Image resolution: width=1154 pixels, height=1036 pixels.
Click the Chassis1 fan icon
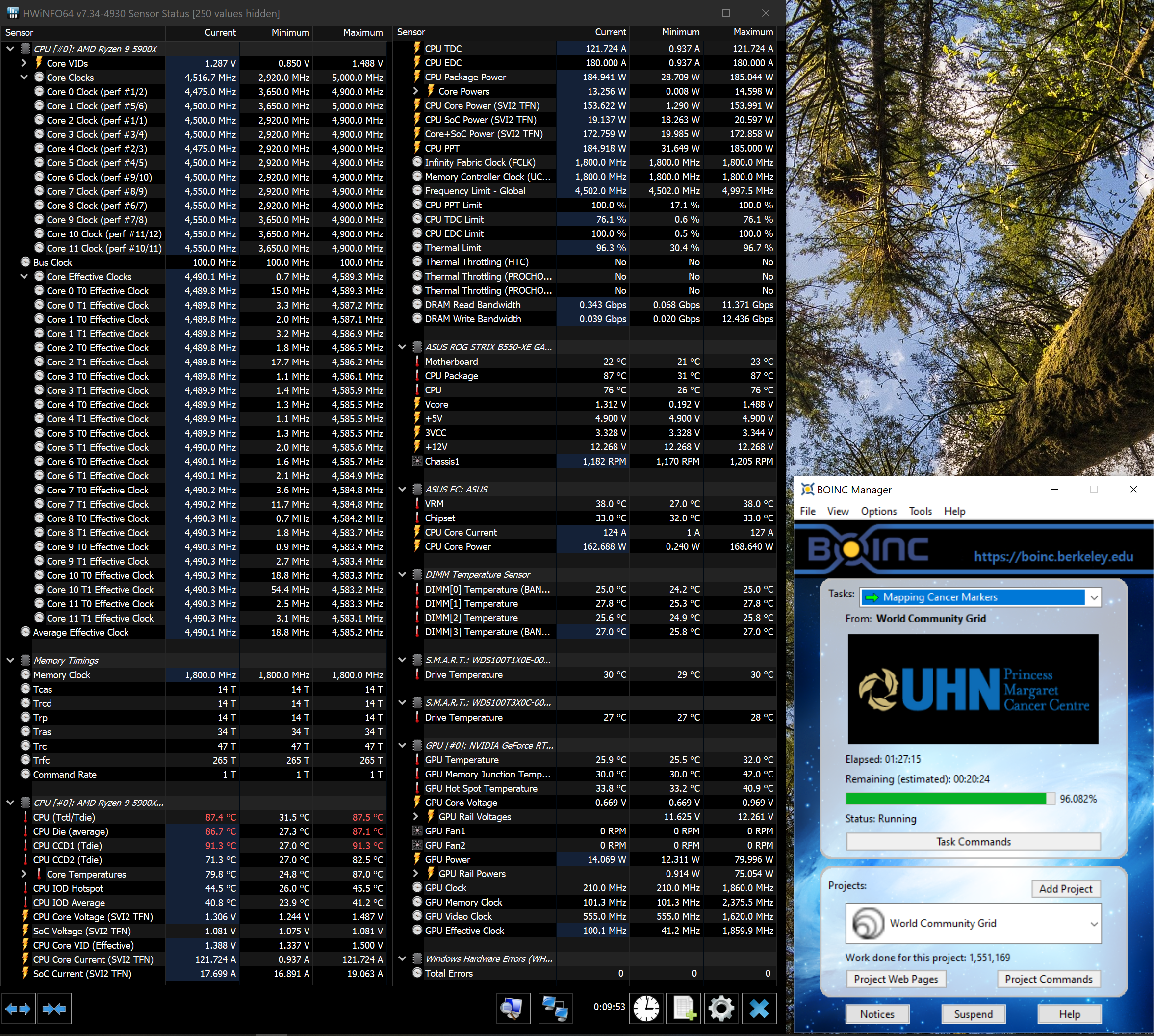[417, 461]
